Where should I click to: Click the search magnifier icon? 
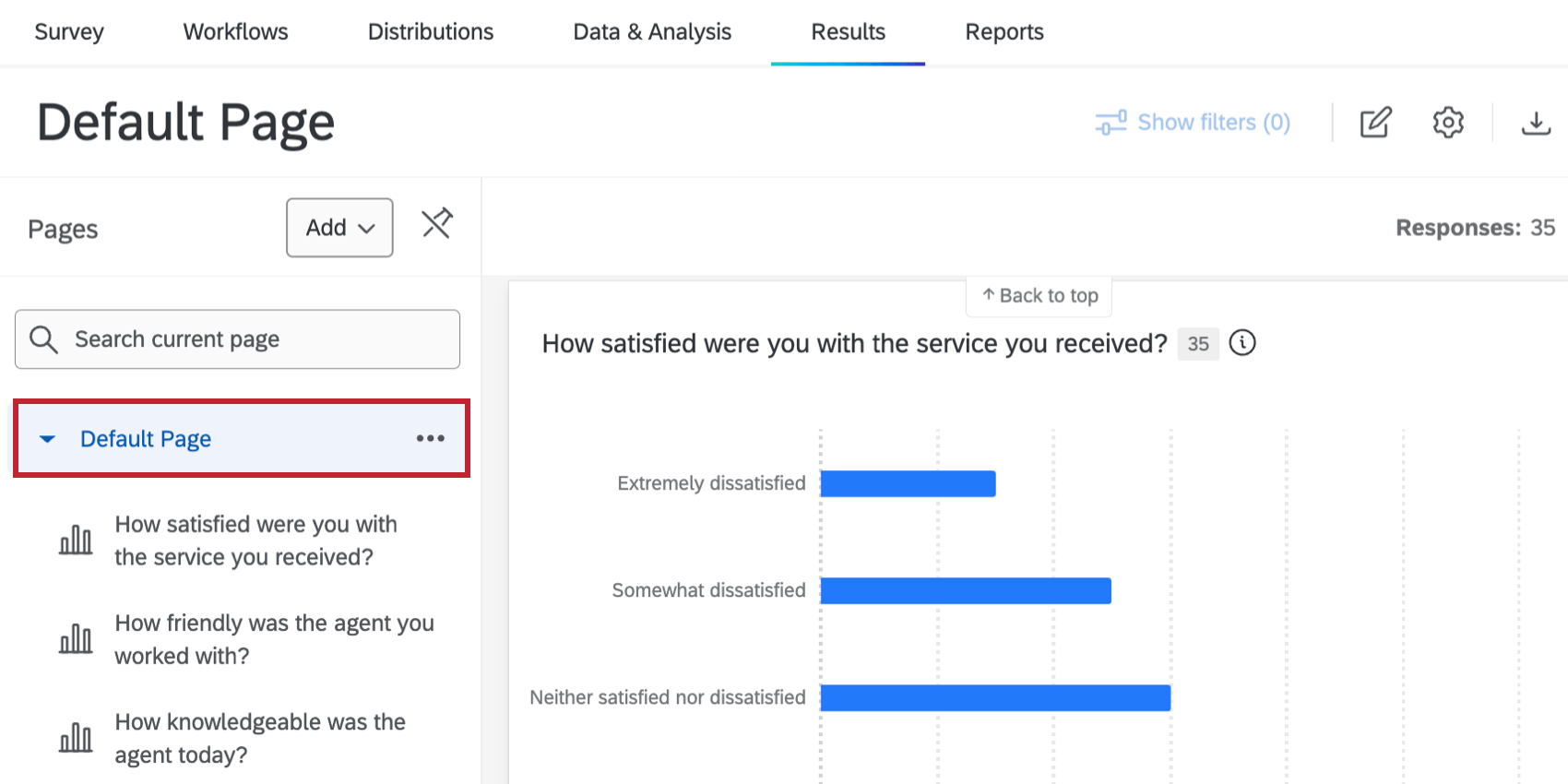pyautogui.click(x=43, y=339)
